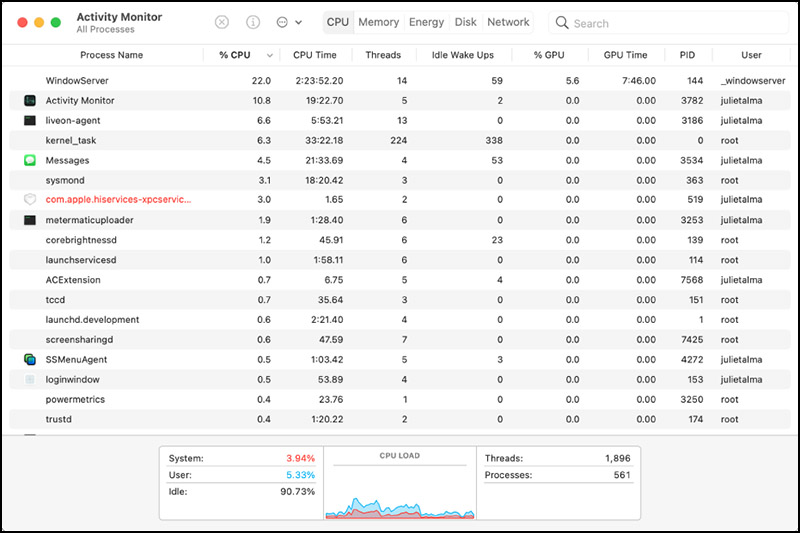Select the red com.apple.hiservices-xpcservice row
Viewport: 800px width, 533px height.
(118, 200)
